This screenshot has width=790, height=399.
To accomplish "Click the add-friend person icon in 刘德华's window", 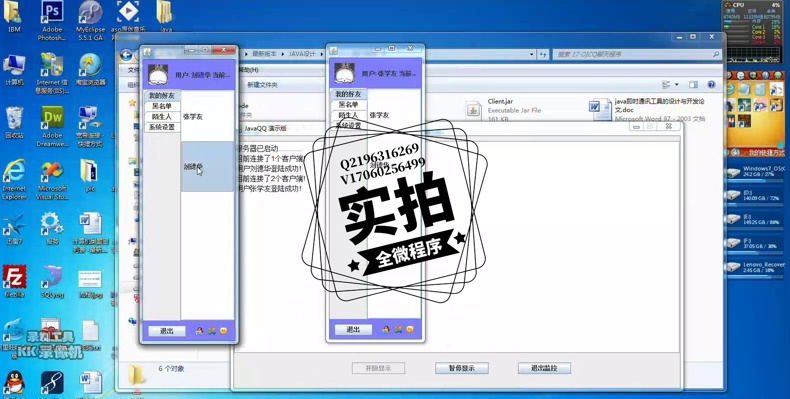I will (x=200, y=331).
